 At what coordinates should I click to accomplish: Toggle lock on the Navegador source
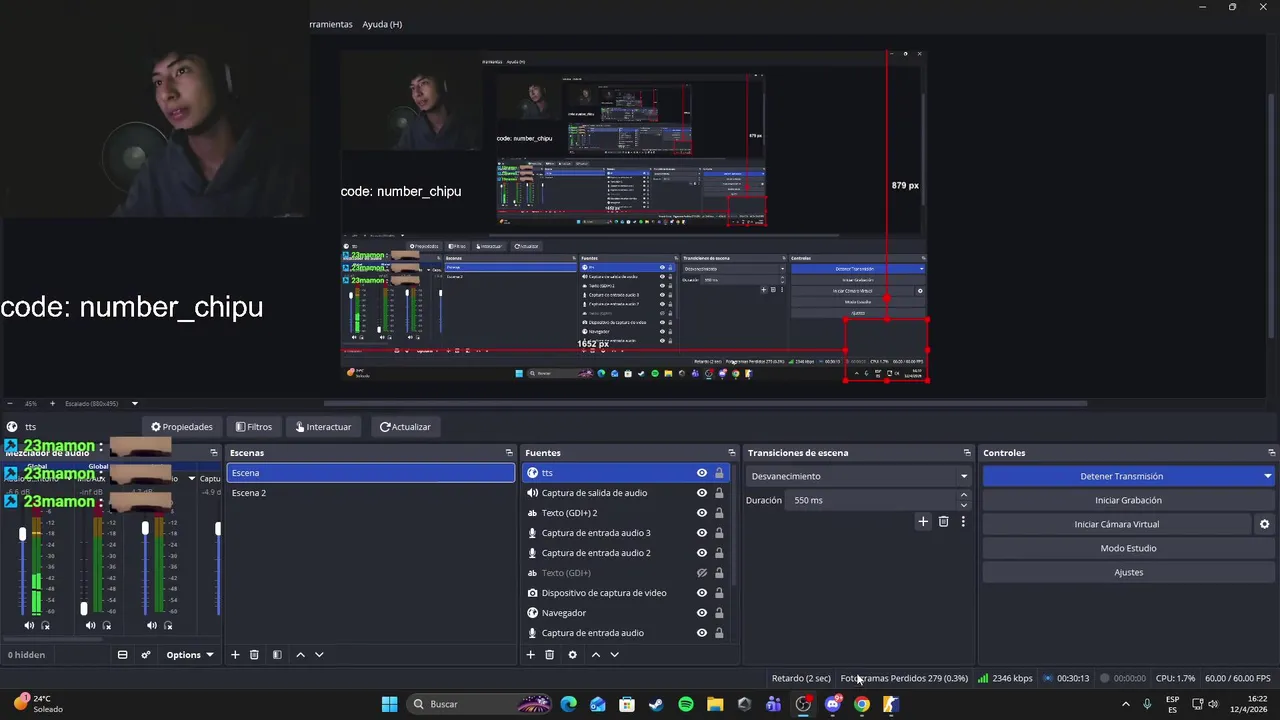coord(719,613)
